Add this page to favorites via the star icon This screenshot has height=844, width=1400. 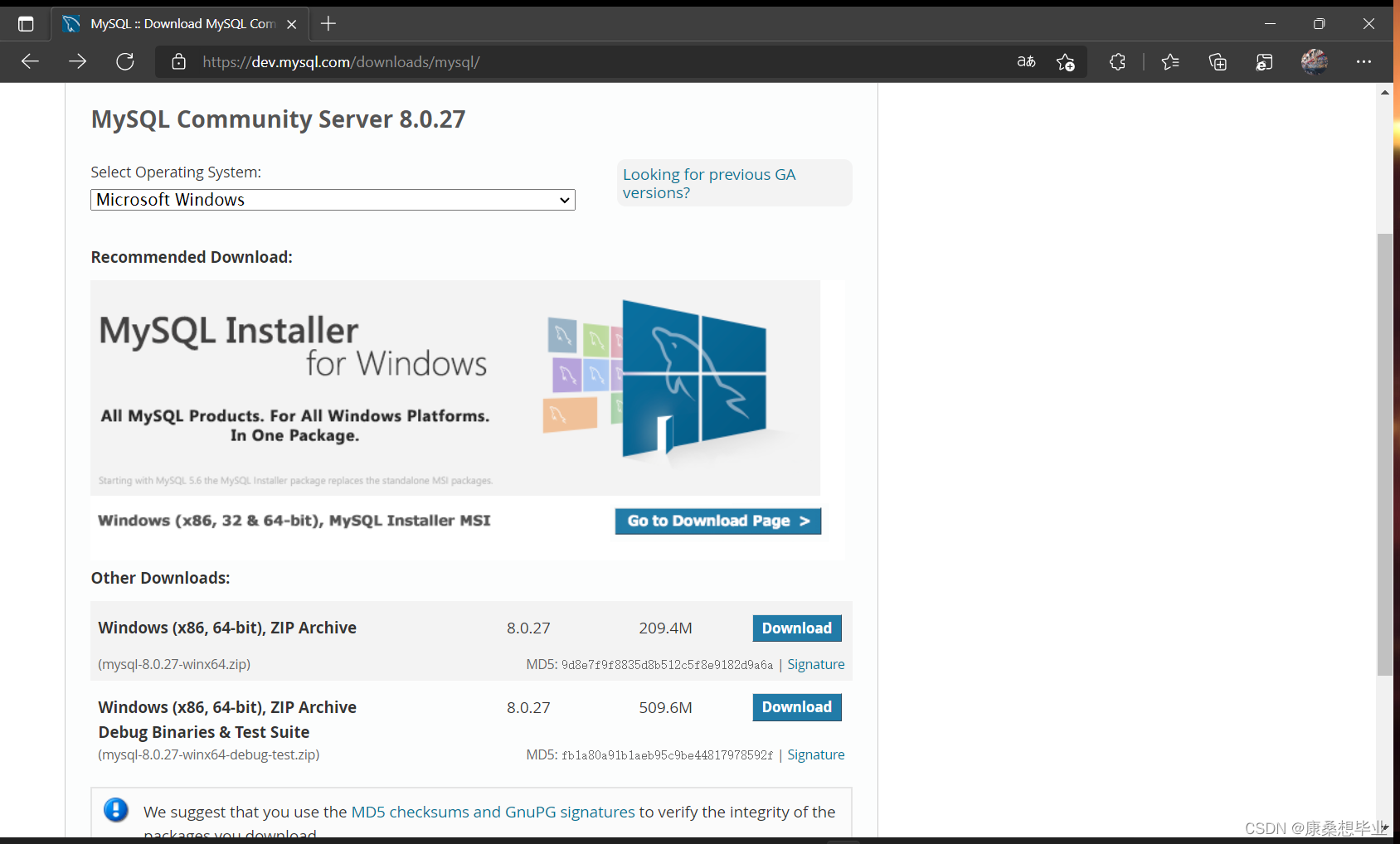tap(1066, 61)
